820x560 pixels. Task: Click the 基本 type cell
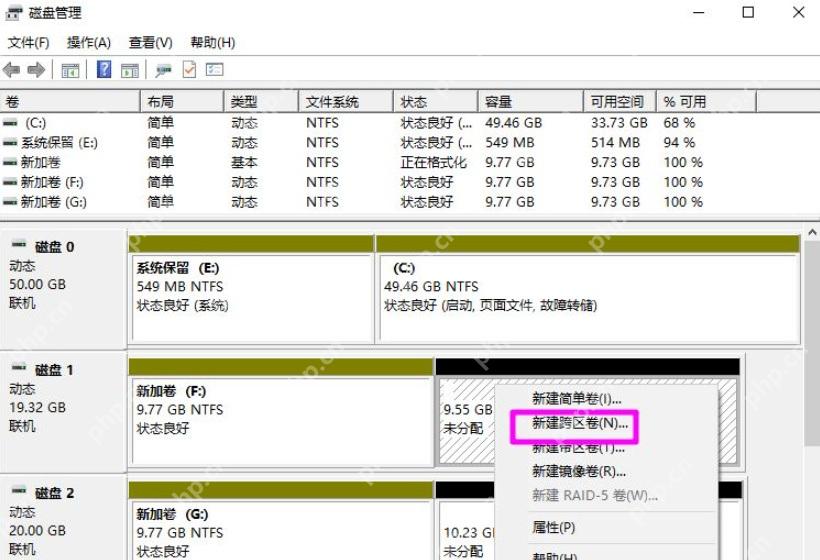tap(244, 163)
